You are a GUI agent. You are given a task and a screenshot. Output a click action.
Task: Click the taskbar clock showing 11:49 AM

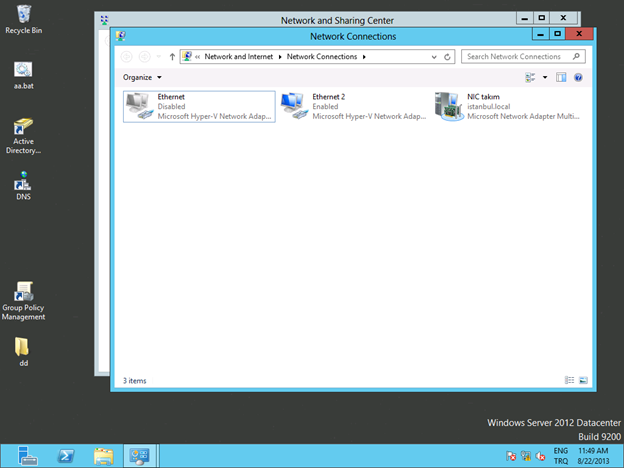pos(593,456)
